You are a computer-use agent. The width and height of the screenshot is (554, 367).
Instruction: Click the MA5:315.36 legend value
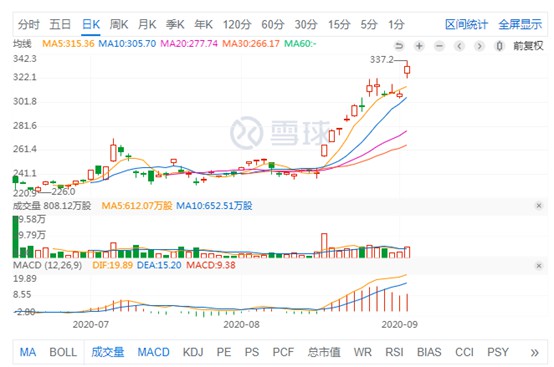[68, 44]
